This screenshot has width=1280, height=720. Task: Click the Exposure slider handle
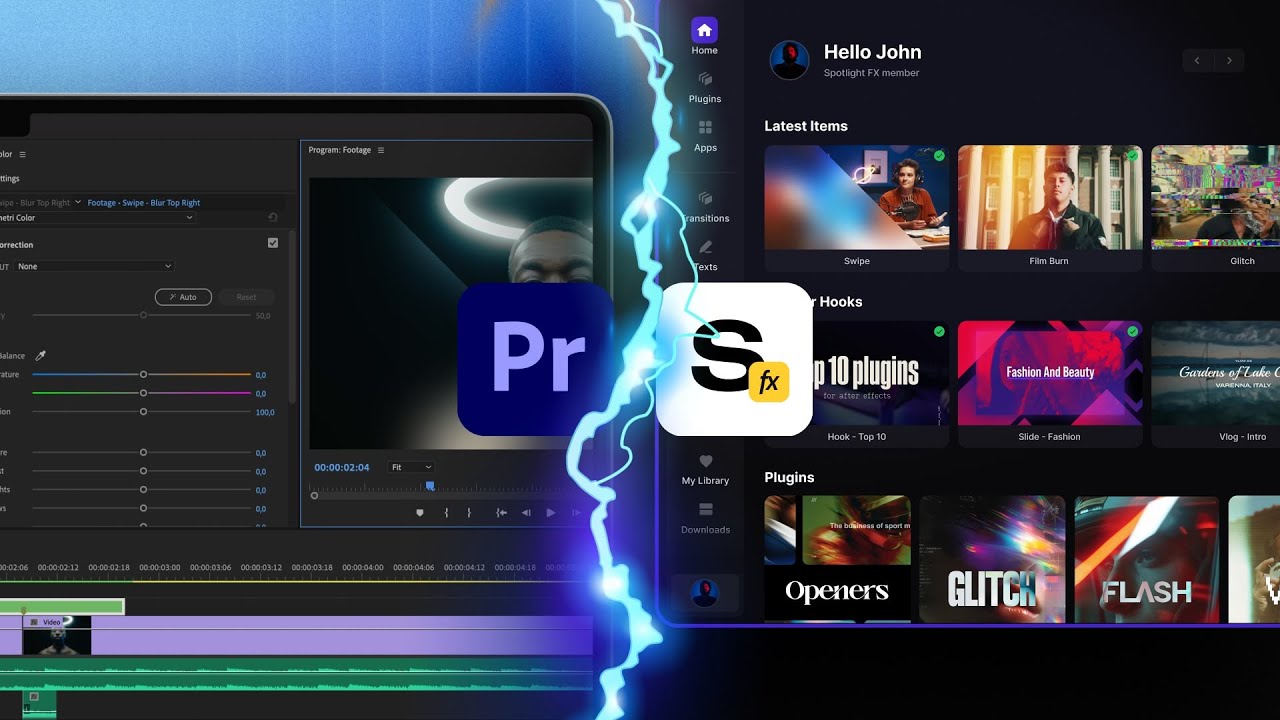[143, 452]
